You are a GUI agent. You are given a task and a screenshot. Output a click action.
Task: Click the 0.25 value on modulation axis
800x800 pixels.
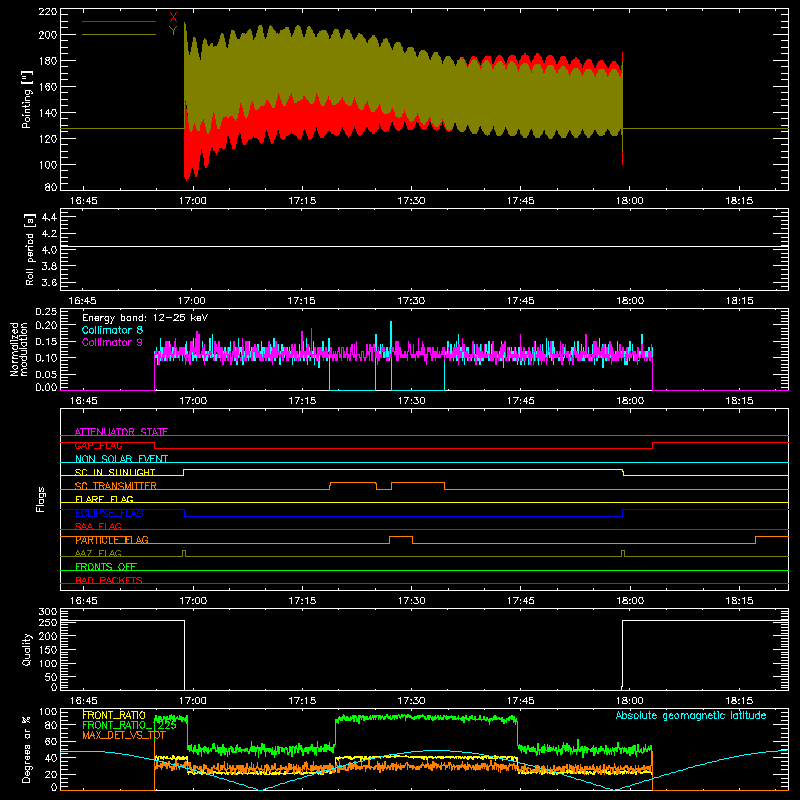[x=46, y=311]
